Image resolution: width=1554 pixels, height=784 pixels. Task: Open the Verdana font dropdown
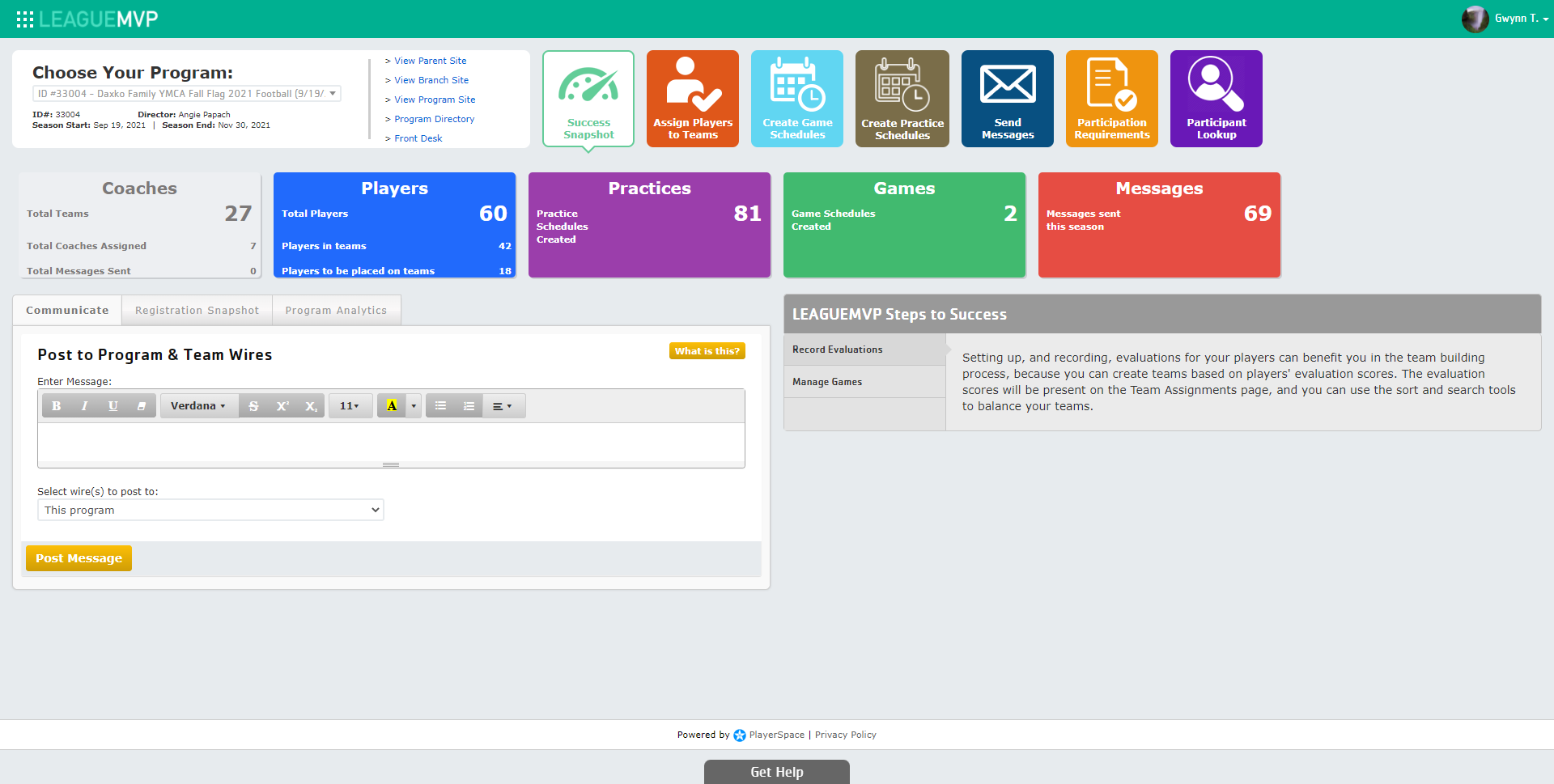click(x=198, y=406)
